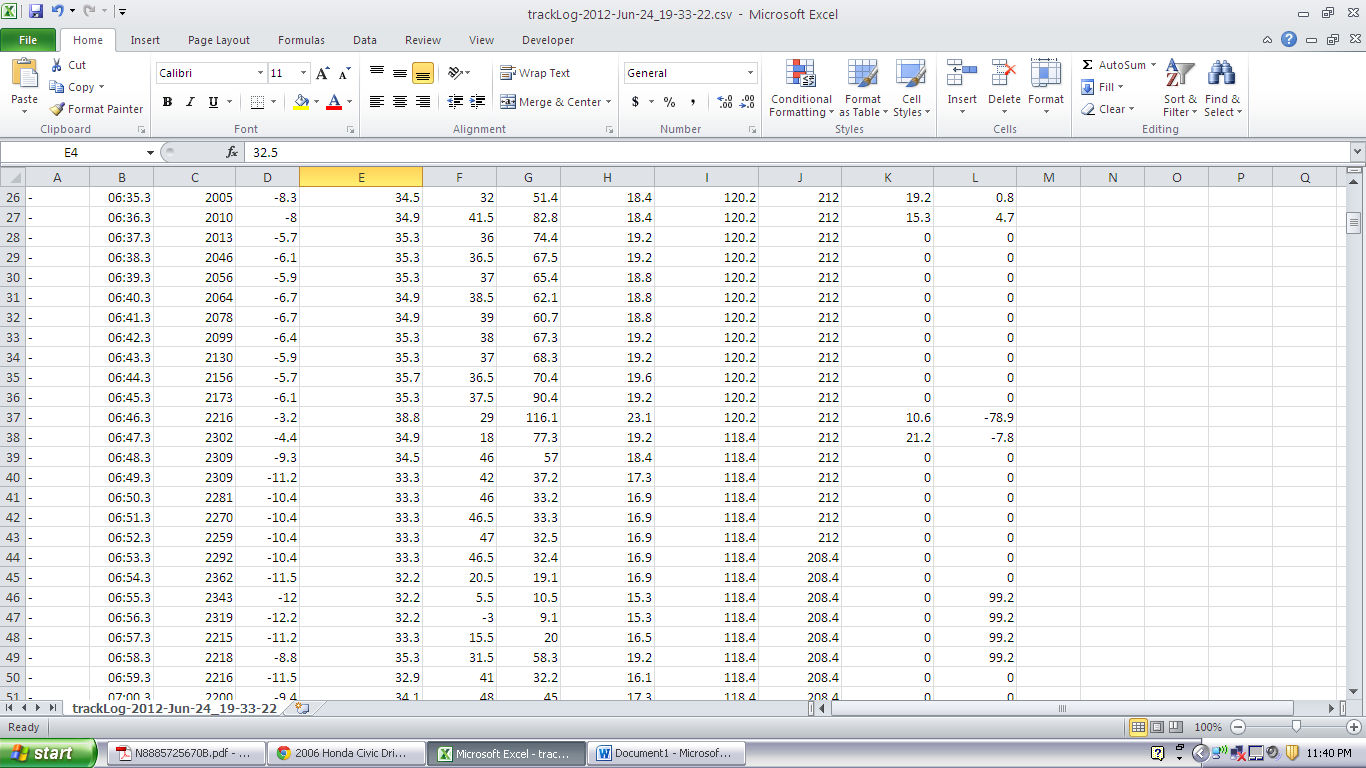Toggle Wrap Text for cell

pyautogui.click(x=535, y=73)
